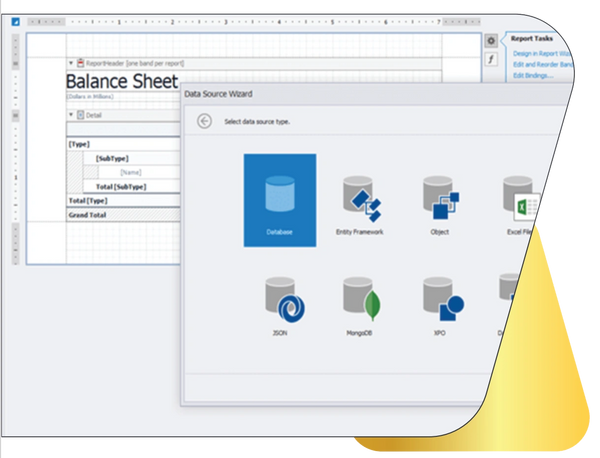Select the Total [Type] cell
This screenshot has width=600, height=458.
pyautogui.click(x=87, y=200)
